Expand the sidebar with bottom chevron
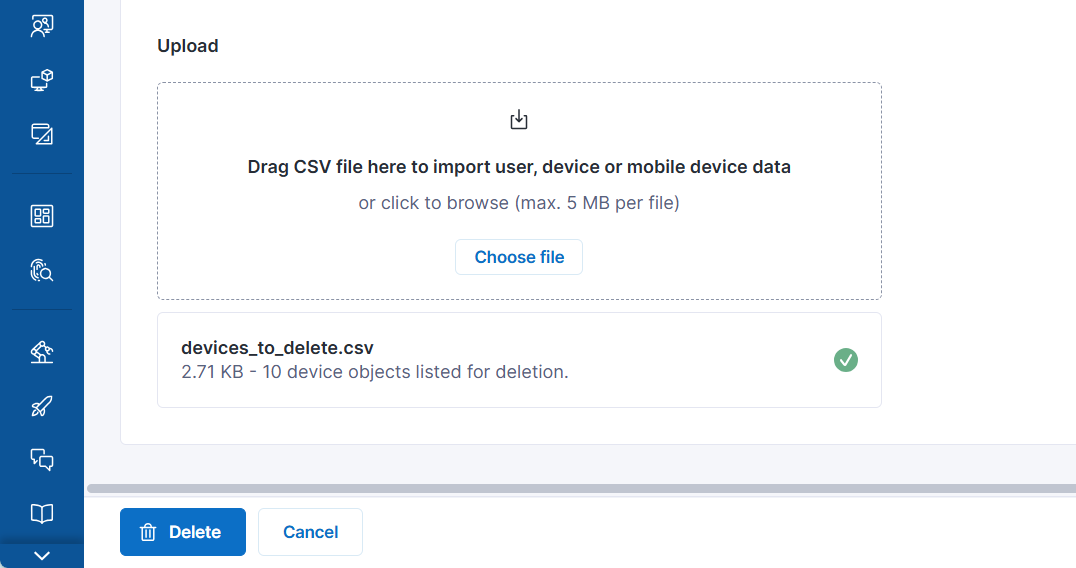1076x568 pixels. coord(41,556)
